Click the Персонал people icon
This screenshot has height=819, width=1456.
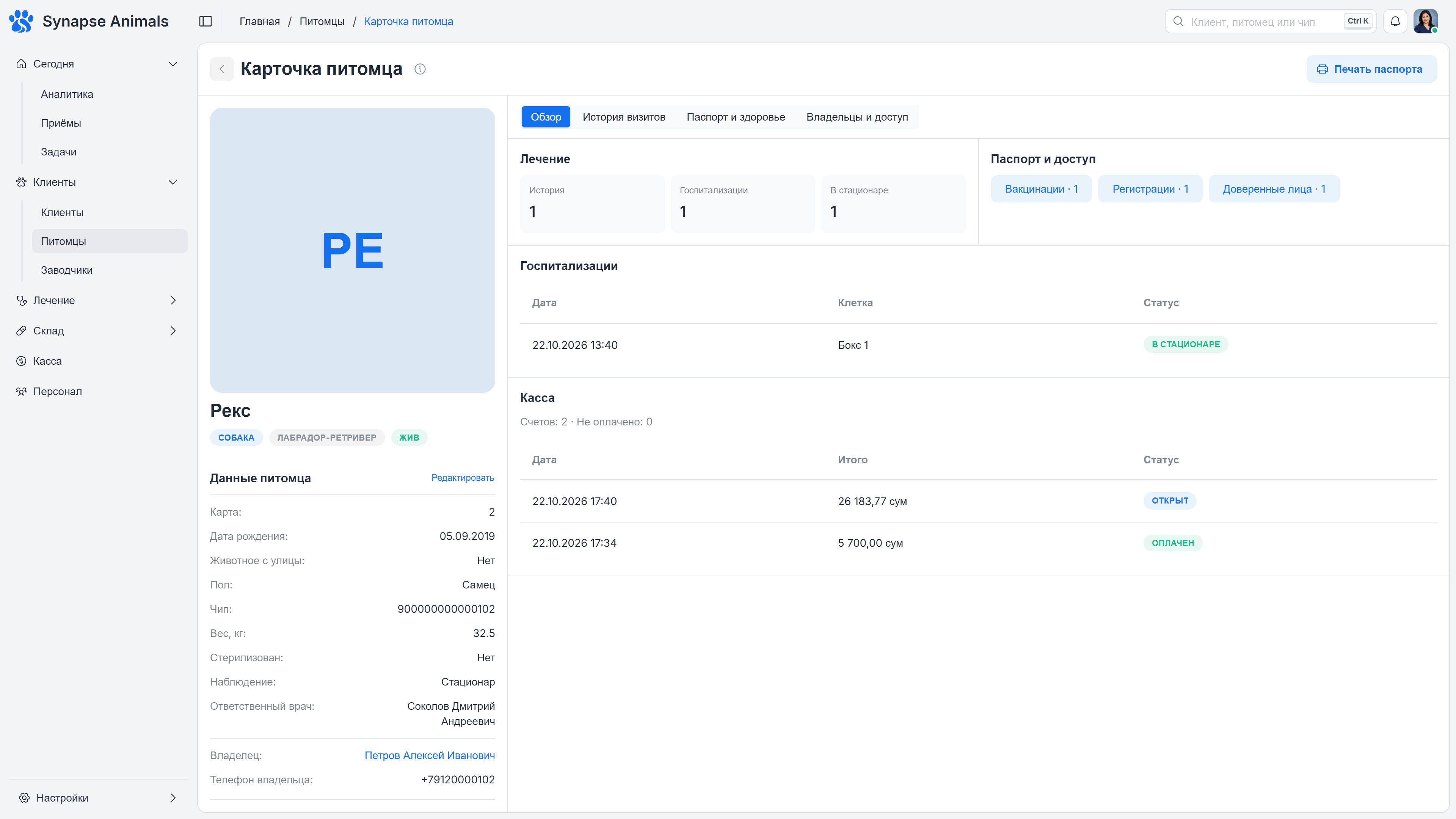(x=22, y=391)
